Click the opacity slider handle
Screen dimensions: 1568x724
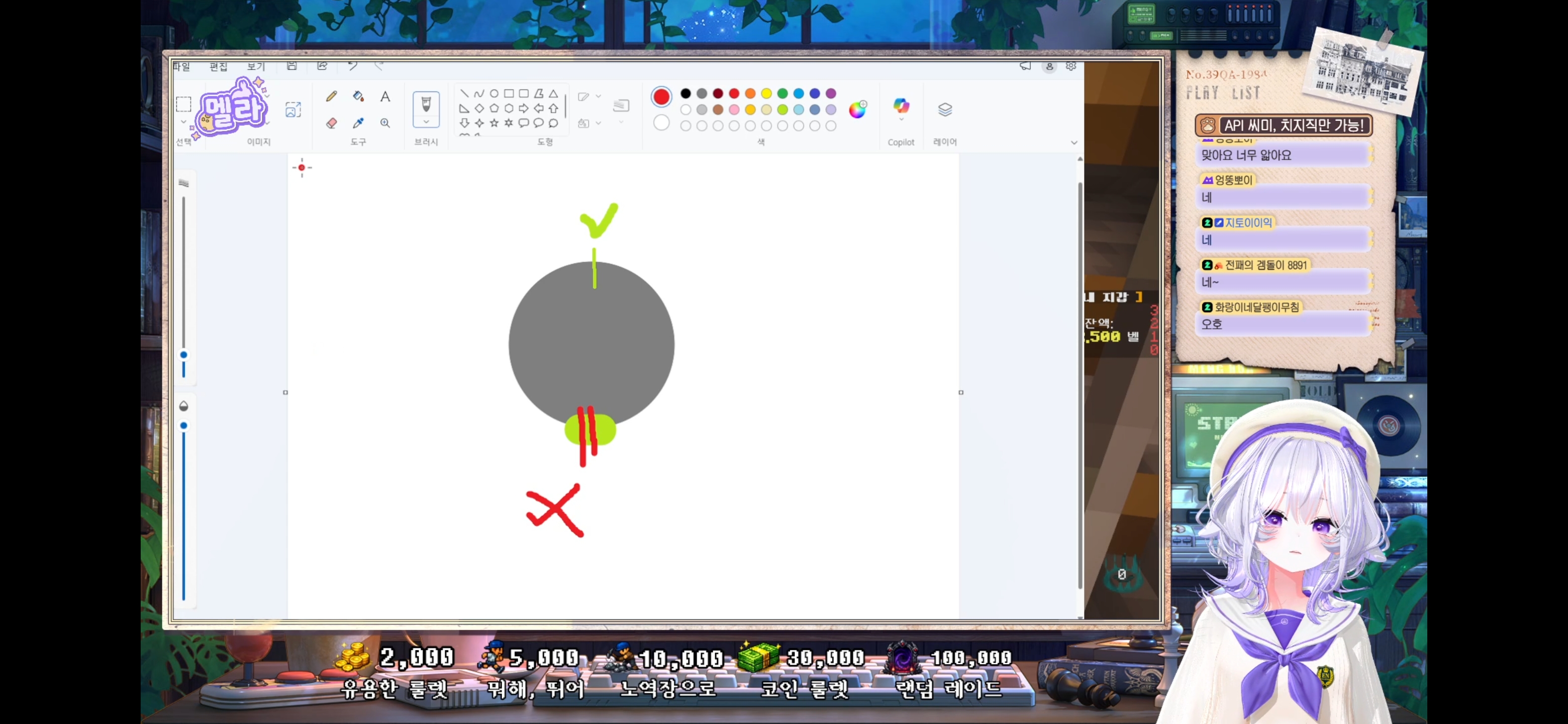(x=183, y=426)
